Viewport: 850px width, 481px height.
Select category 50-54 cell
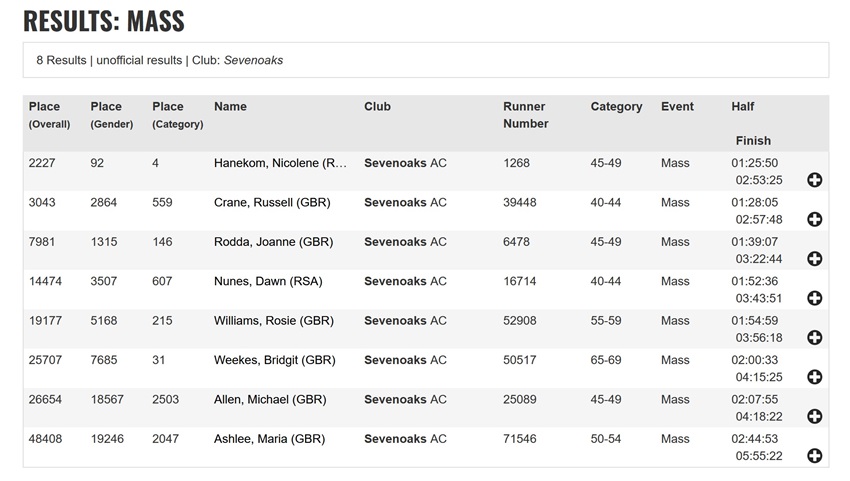[606, 439]
